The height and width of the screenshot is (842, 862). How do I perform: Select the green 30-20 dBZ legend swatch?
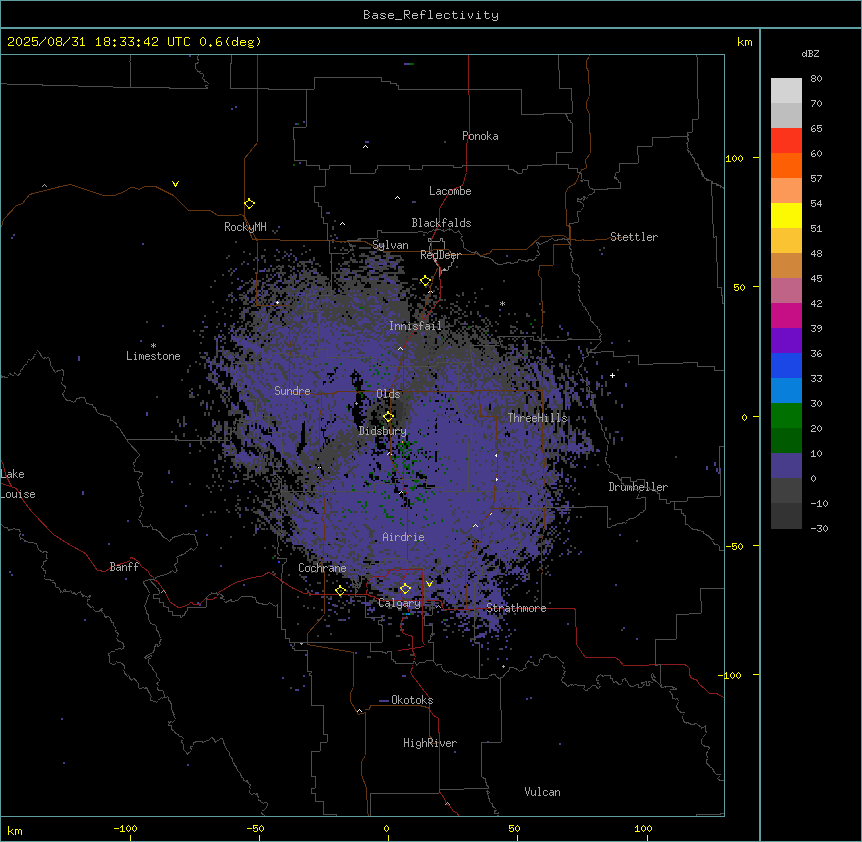[786, 416]
